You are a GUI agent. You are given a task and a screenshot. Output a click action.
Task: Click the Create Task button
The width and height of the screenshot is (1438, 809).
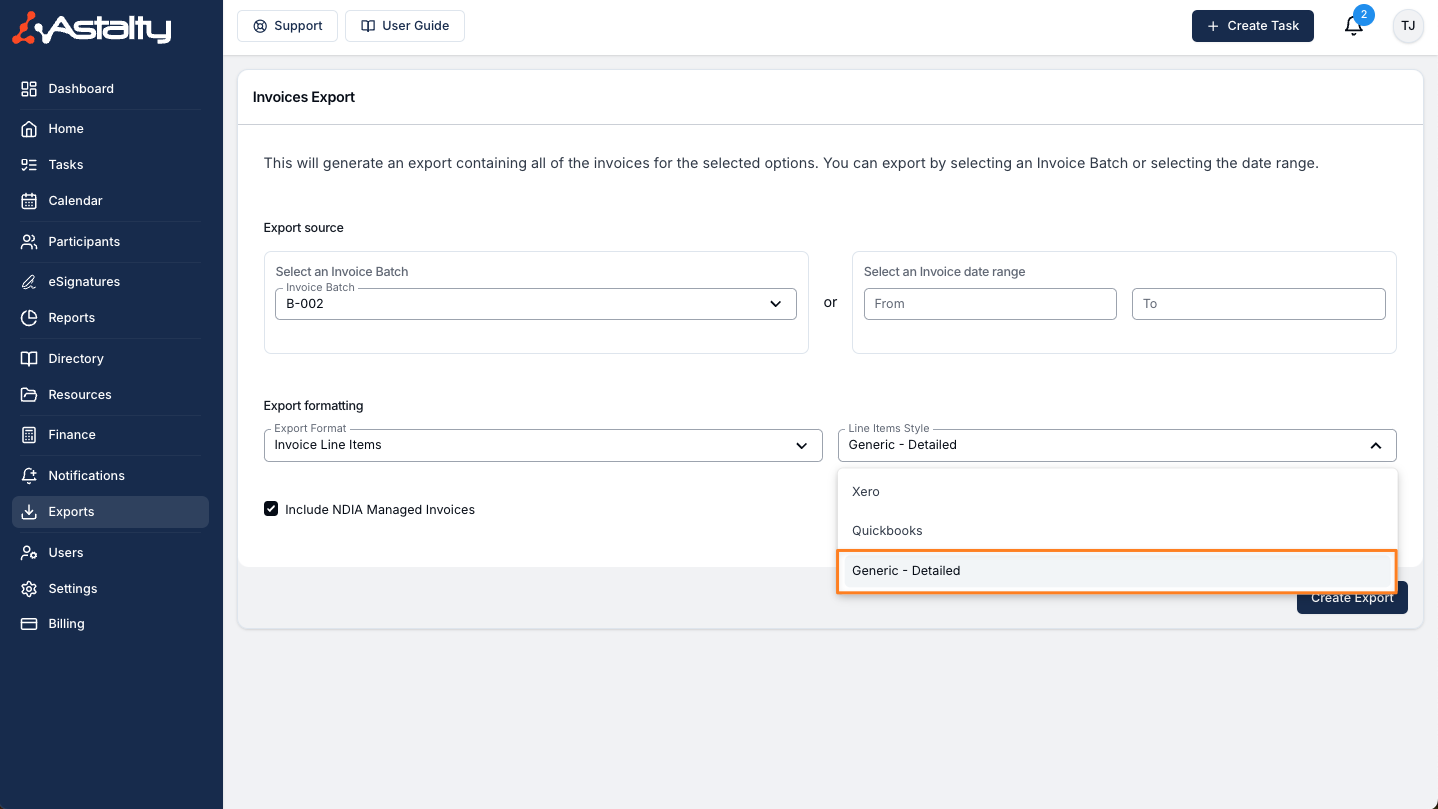point(1252,26)
